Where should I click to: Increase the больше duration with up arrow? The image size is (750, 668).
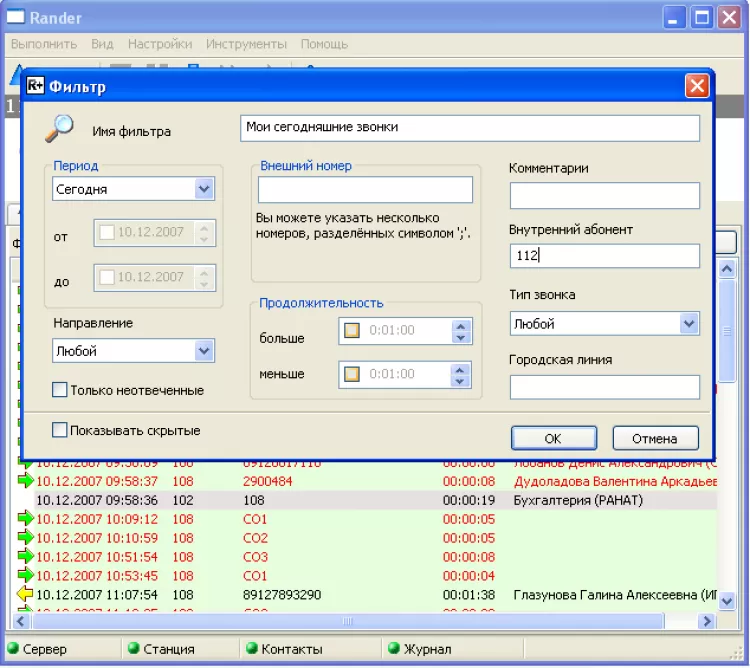461,326
